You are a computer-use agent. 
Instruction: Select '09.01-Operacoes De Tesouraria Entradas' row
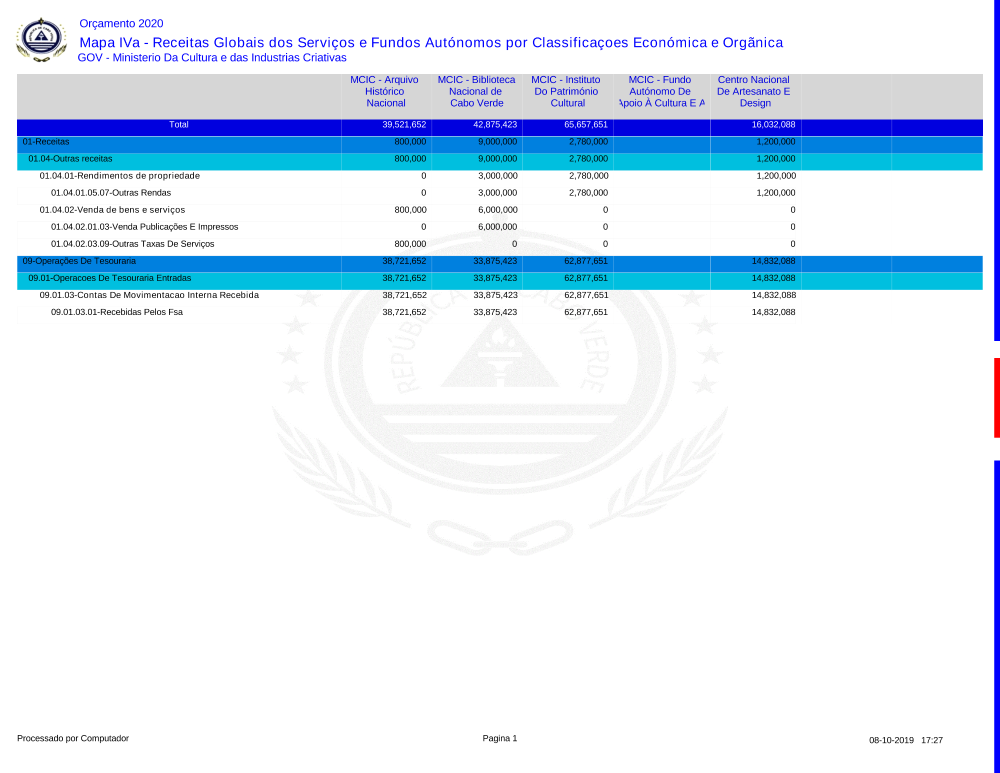tap(109, 278)
